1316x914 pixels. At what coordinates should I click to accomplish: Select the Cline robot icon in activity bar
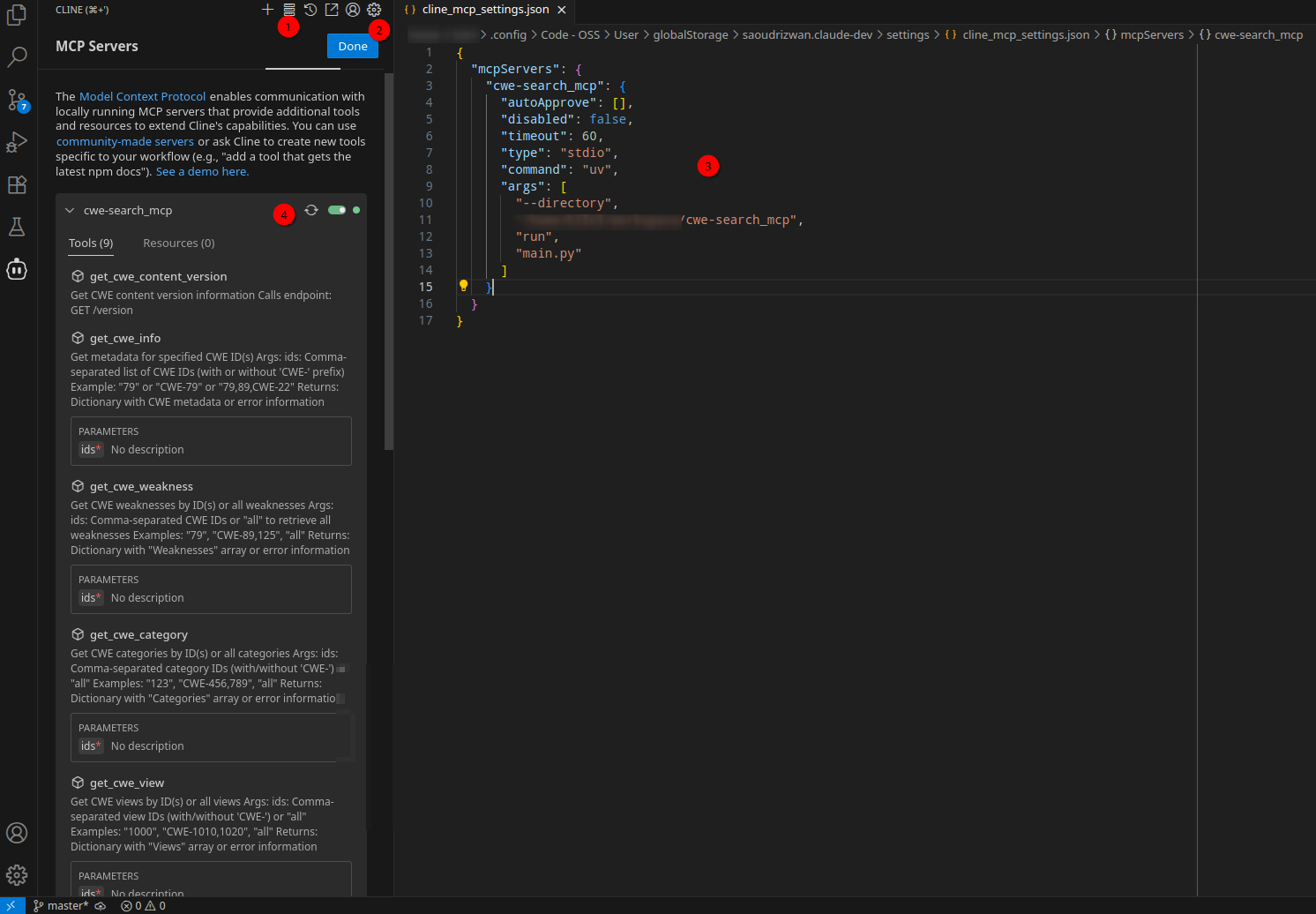[17, 269]
